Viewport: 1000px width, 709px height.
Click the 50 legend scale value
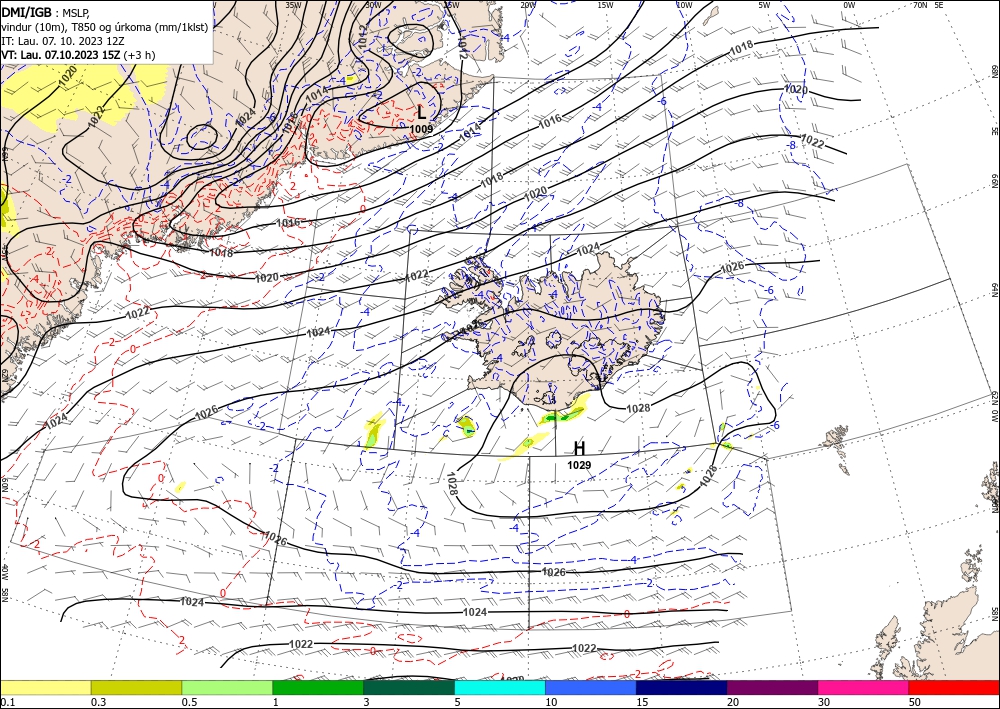coord(915,702)
